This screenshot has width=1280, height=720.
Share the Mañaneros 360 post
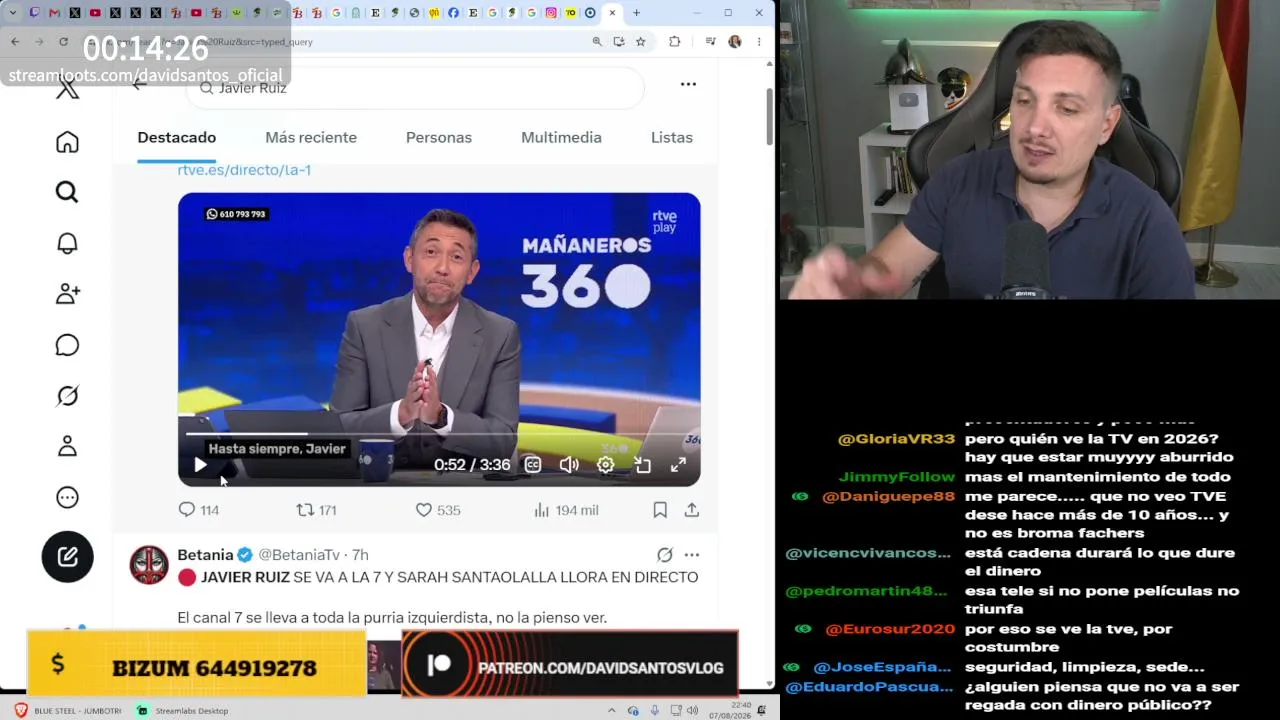pyautogui.click(x=692, y=510)
